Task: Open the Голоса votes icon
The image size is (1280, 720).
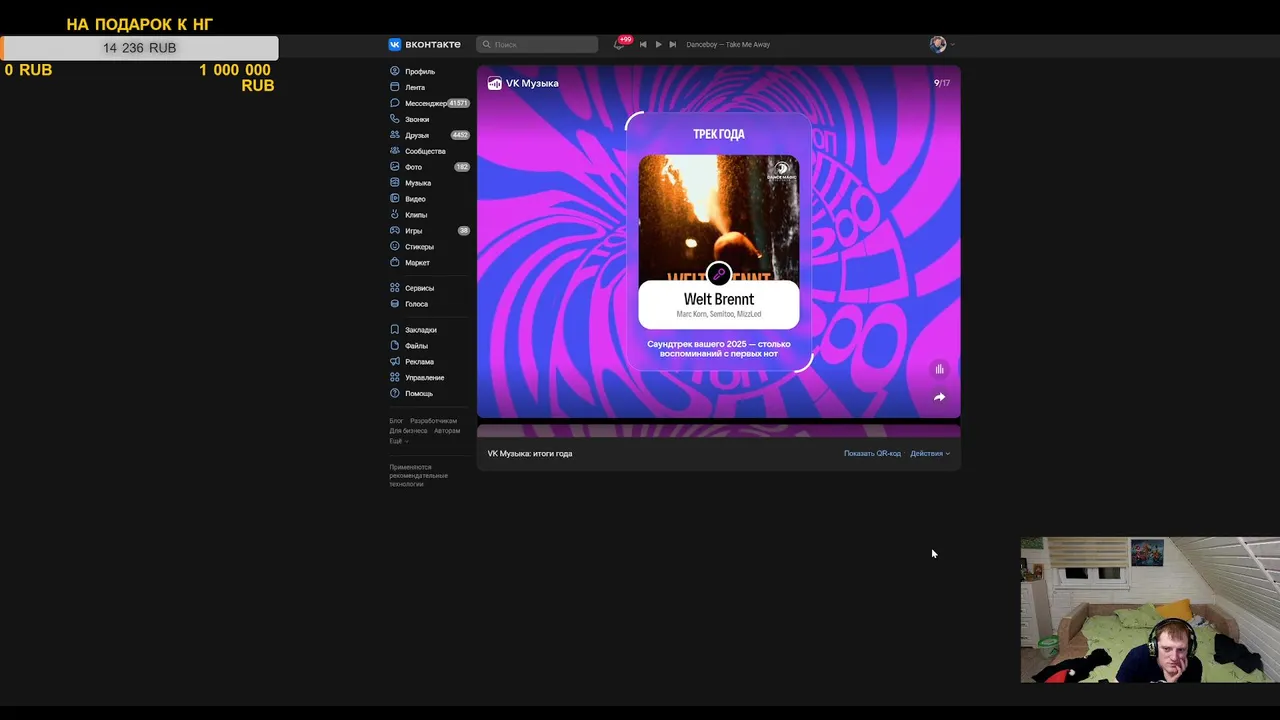Action: pos(395,304)
